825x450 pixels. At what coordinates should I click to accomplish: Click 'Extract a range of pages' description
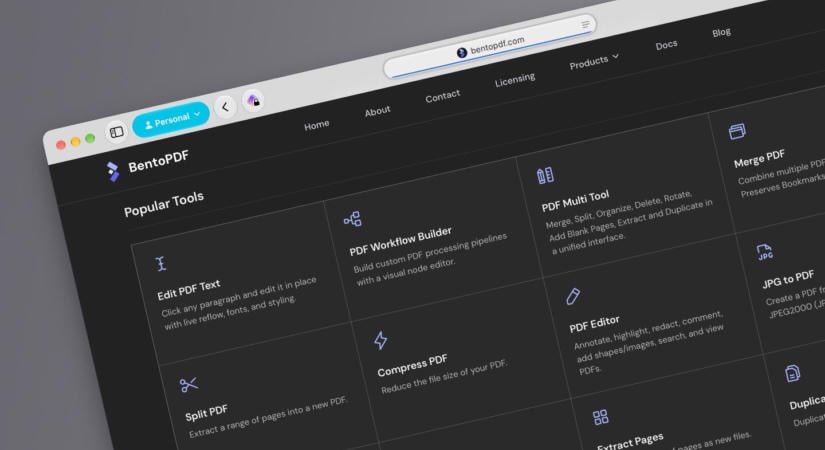tap(268, 417)
